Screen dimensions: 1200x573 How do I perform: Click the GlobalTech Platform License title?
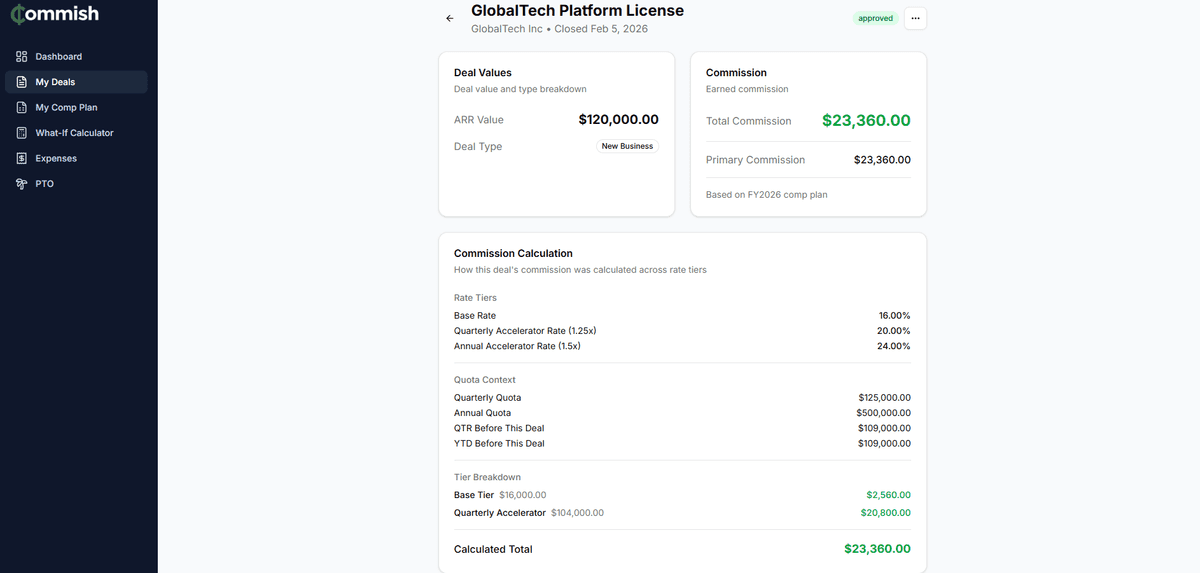click(x=577, y=11)
